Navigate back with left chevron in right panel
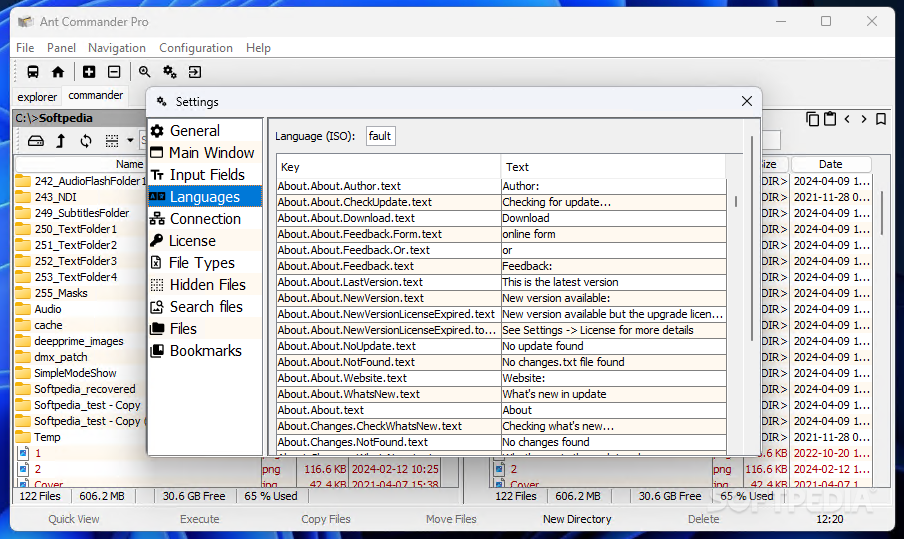The width and height of the screenshot is (904, 539). (x=847, y=119)
